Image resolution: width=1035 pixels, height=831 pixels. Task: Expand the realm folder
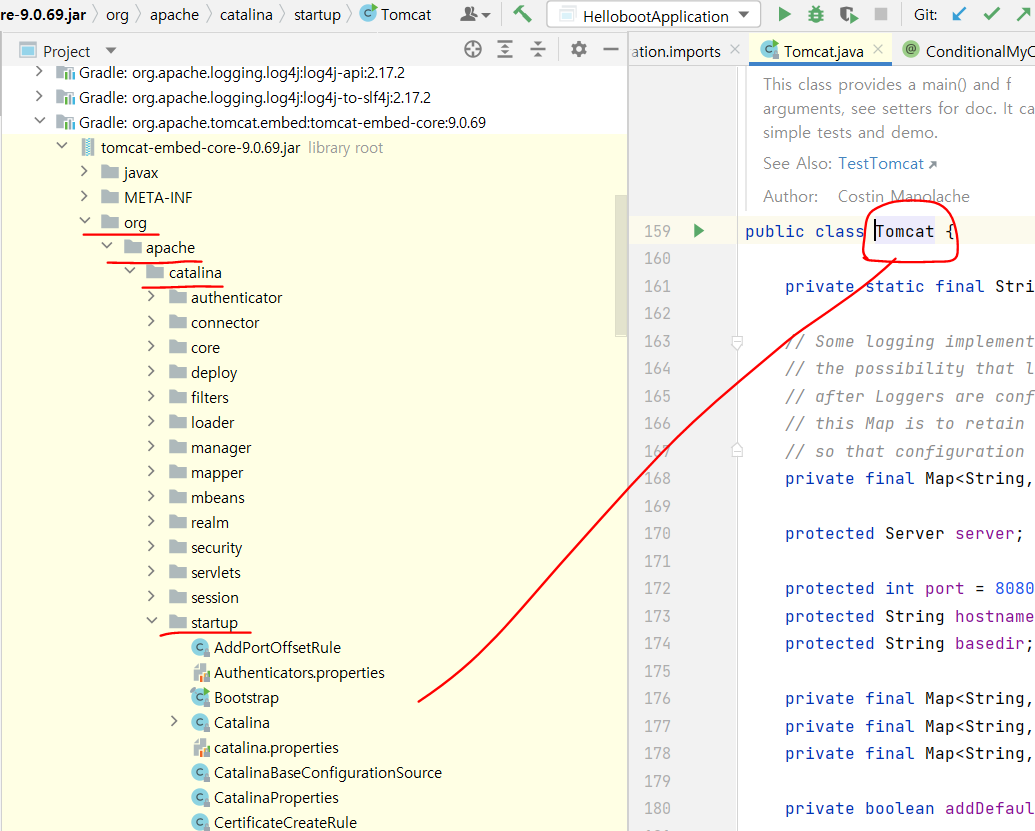[151, 521]
